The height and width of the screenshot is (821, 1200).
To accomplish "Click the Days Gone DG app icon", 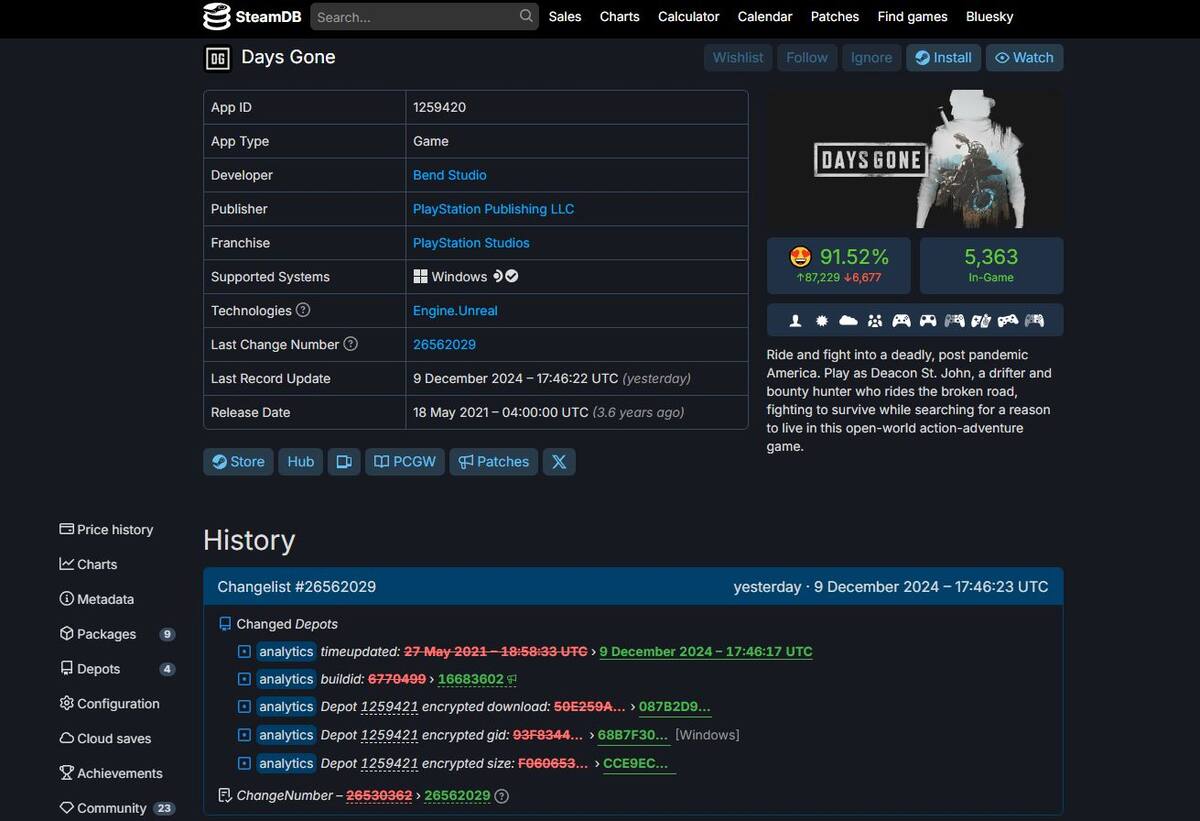I will point(217,58).
